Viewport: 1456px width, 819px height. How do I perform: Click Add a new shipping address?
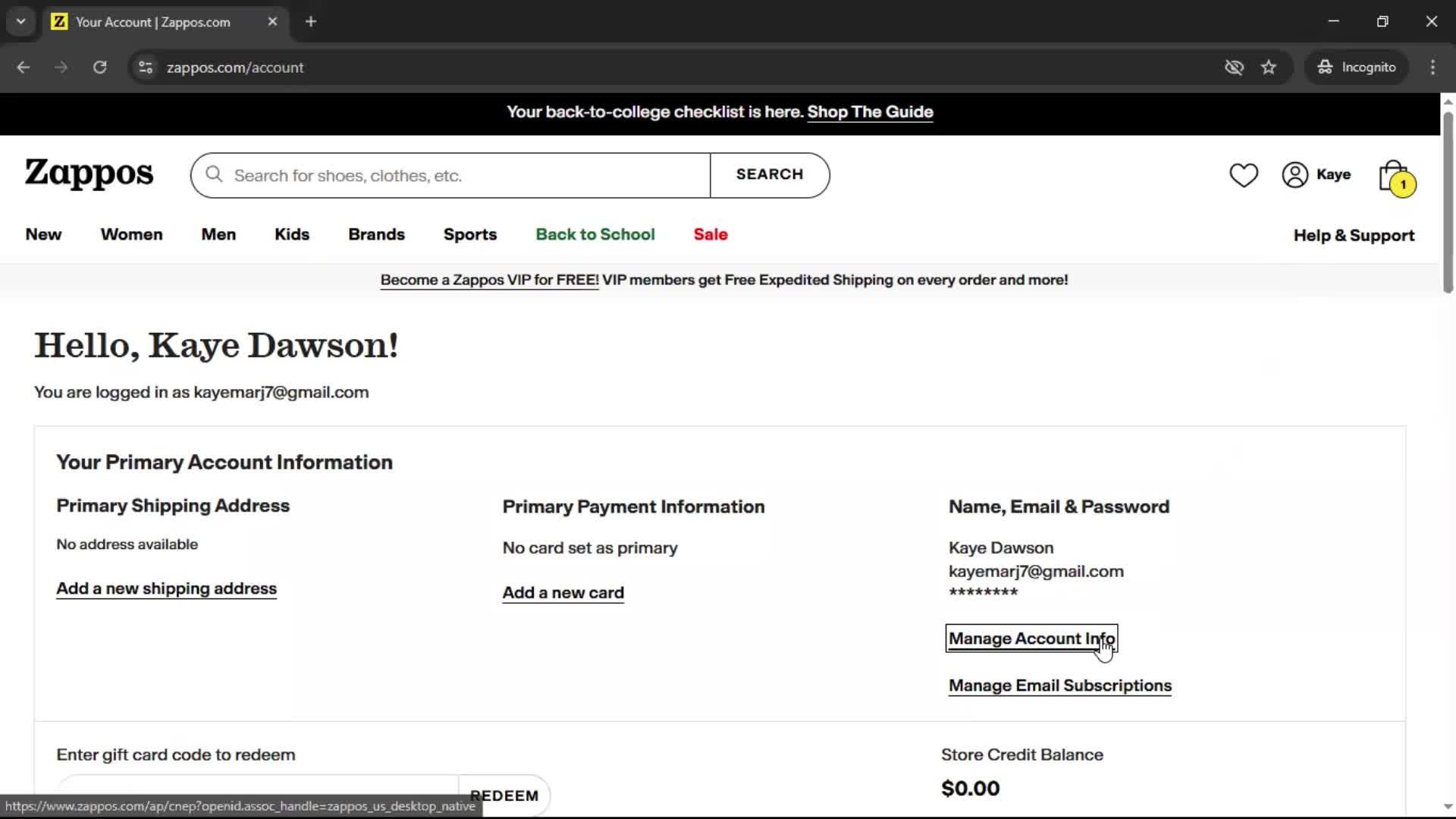166,589
